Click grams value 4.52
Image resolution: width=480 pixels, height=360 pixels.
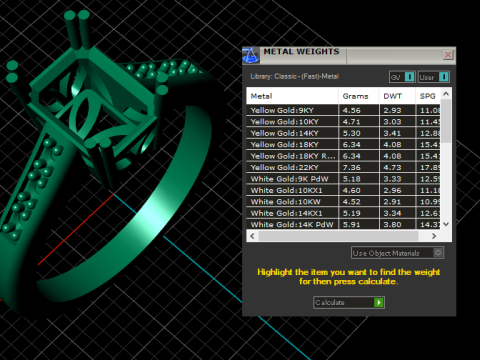pyautogui.click(x=351, y=202)
